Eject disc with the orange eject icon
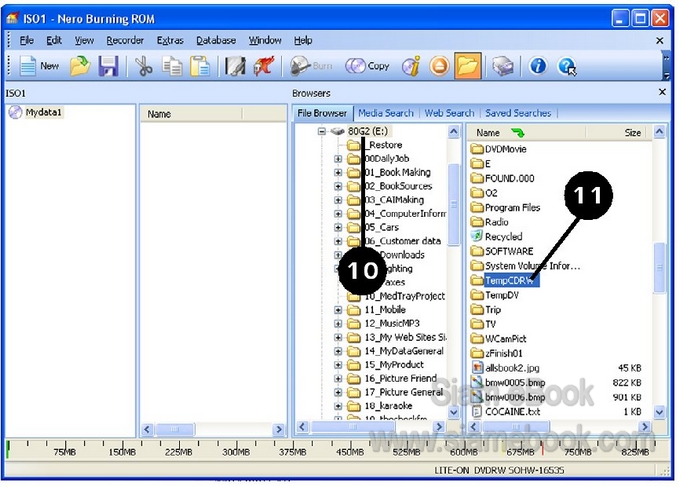The image size is (680, 487). [439, 66]
